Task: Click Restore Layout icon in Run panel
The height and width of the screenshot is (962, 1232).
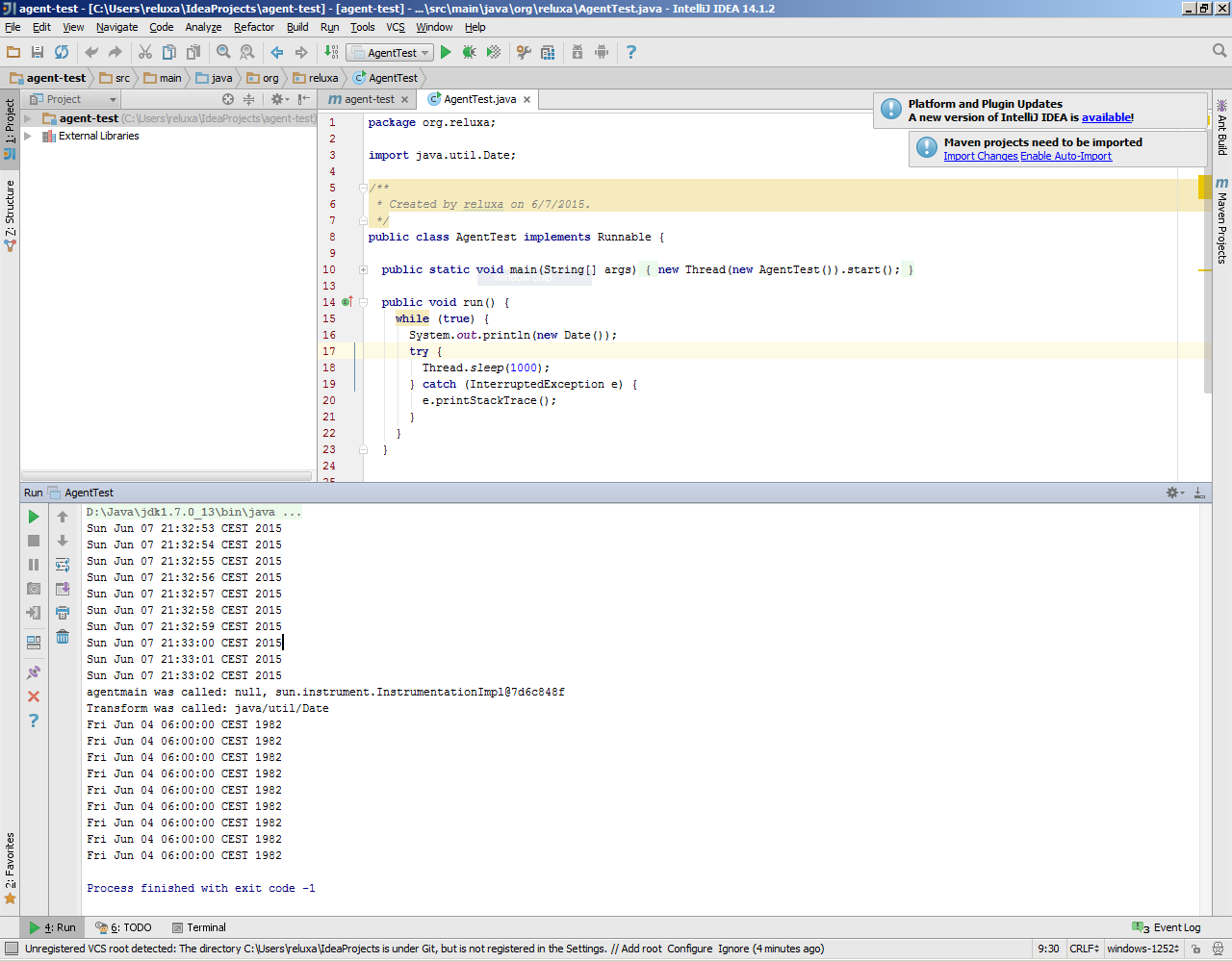Action: pos(34,642)
